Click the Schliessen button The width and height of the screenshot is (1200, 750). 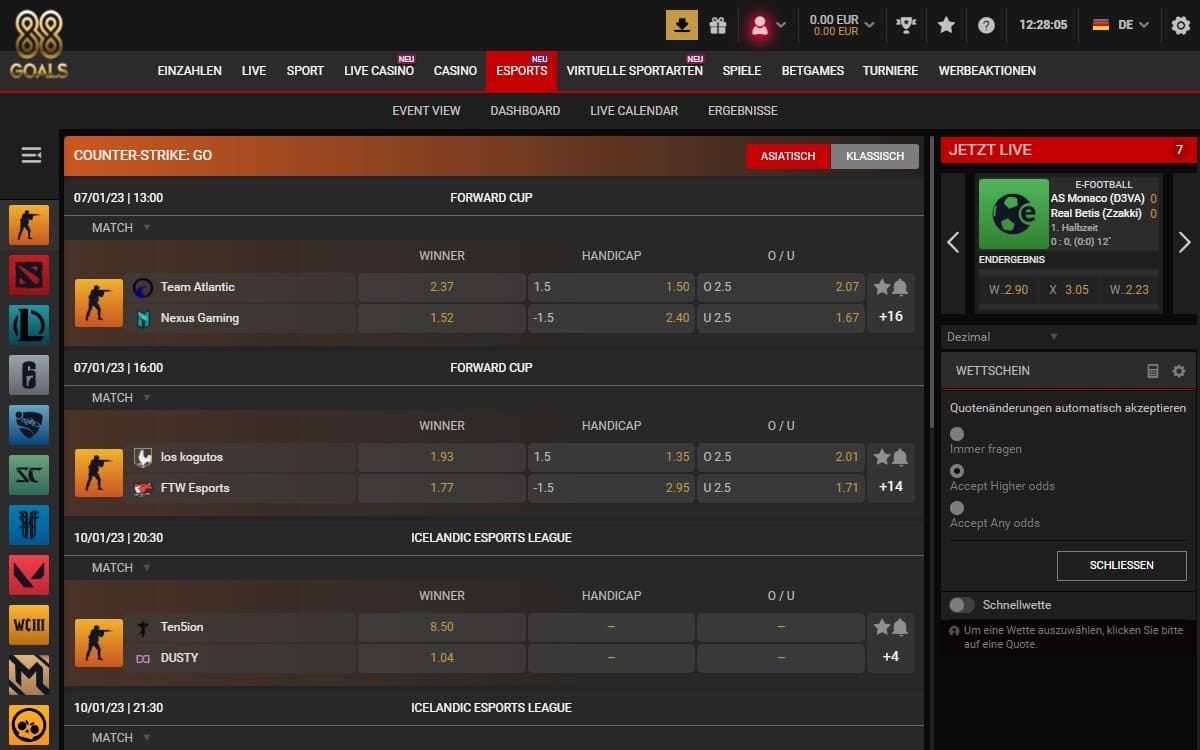pyautogui.click(x=1122, y=565)
